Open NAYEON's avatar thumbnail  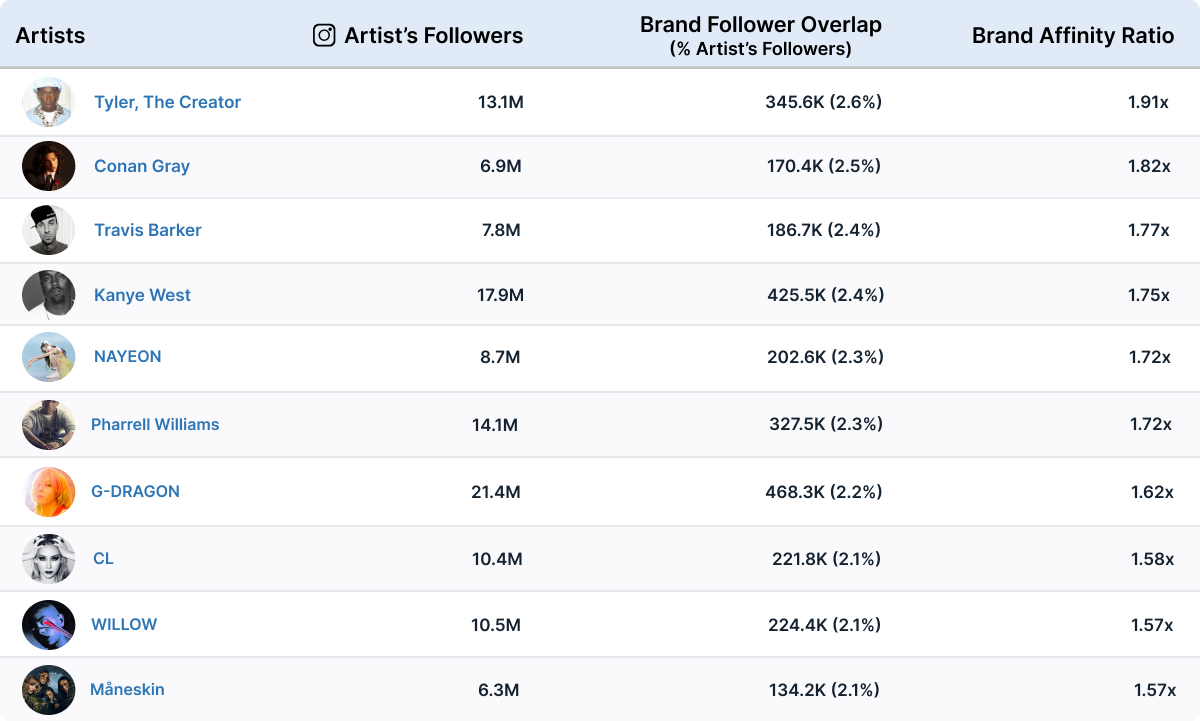coord(48,357)
